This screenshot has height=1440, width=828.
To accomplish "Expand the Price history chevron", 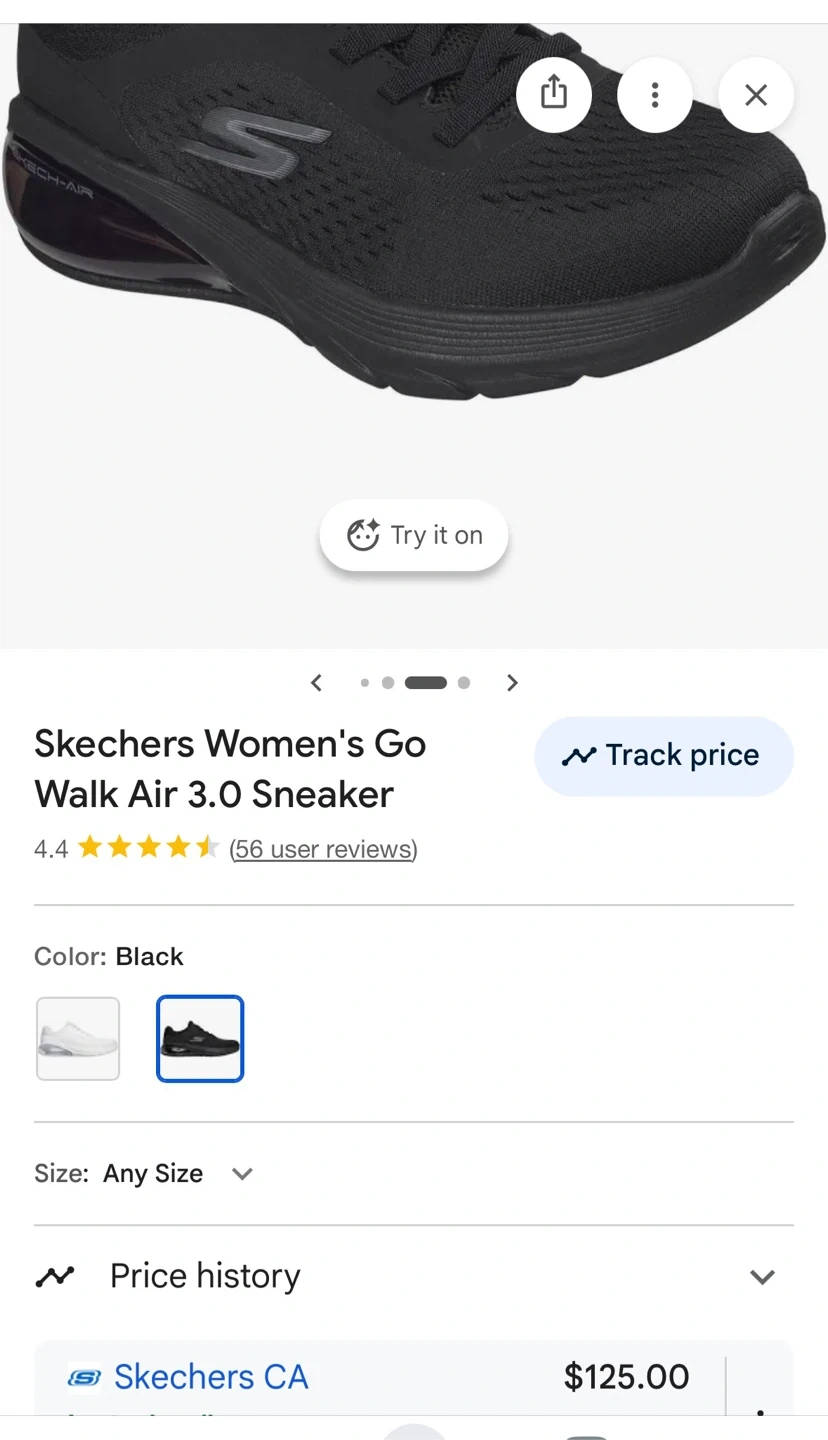I will click(763, 1276).
